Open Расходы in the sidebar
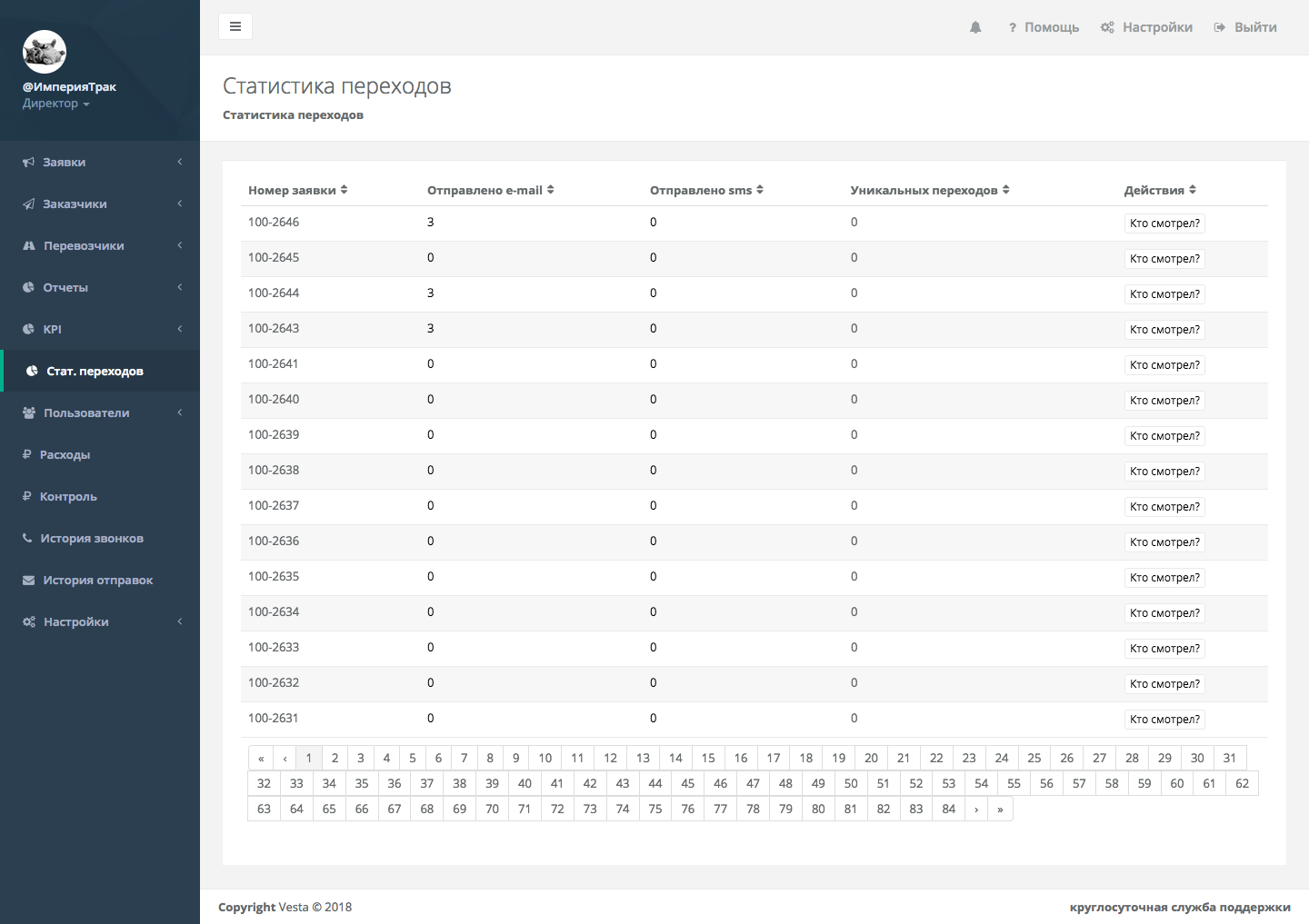Viewport: 1309px width, 924px height. coord(65,455)
